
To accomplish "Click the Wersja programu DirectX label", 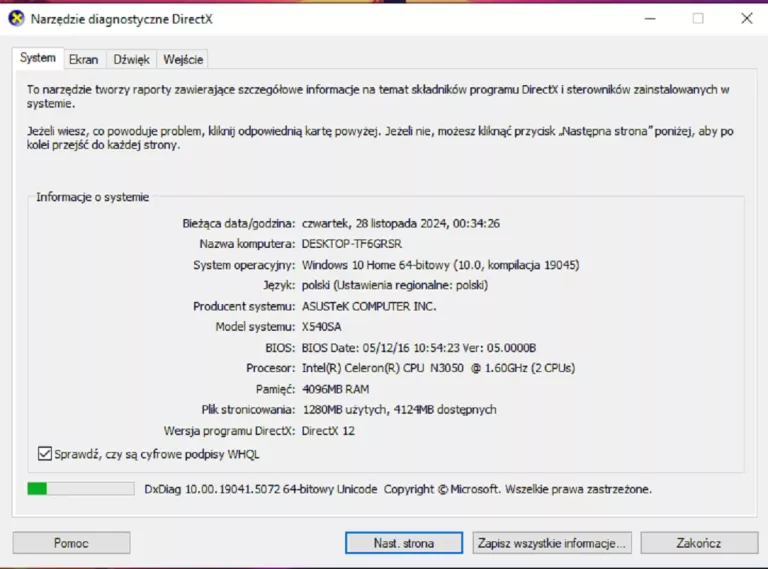I will [x=229, y=431].
